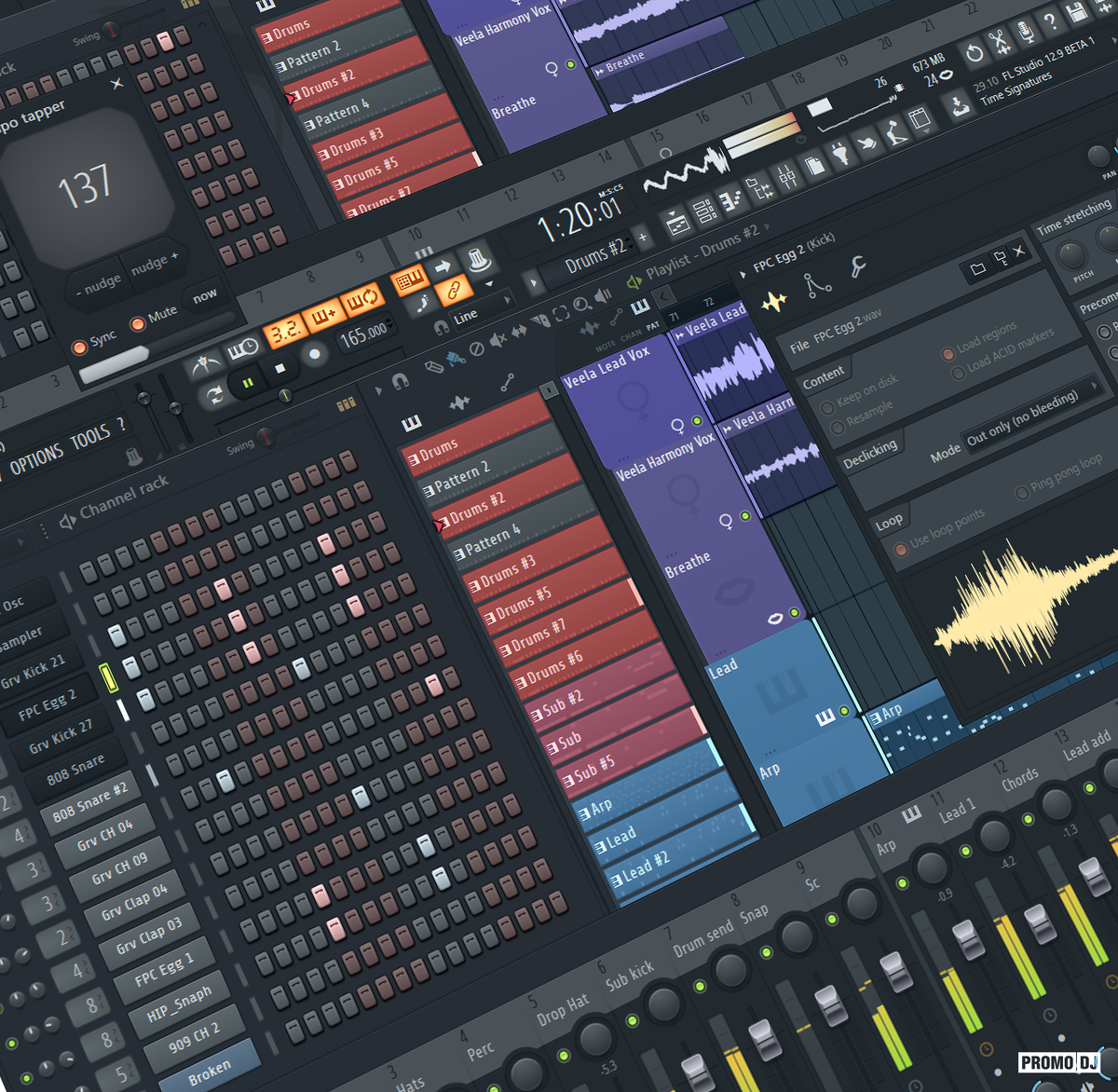Image resolution: width=1118 pixels, height=1092 pixels.
Task: Click the nudge + button in the tempo tapper
Action: pos(154,264)
